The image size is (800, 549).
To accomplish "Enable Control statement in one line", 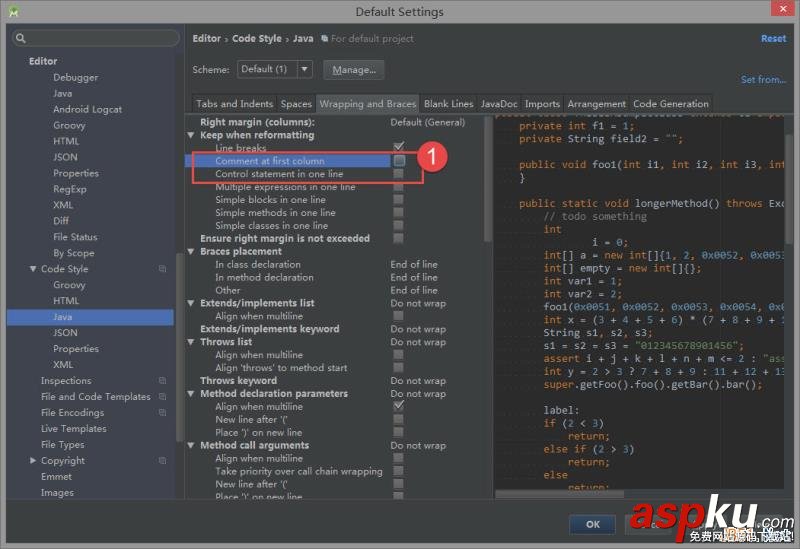I will click(x=398, y=173).
